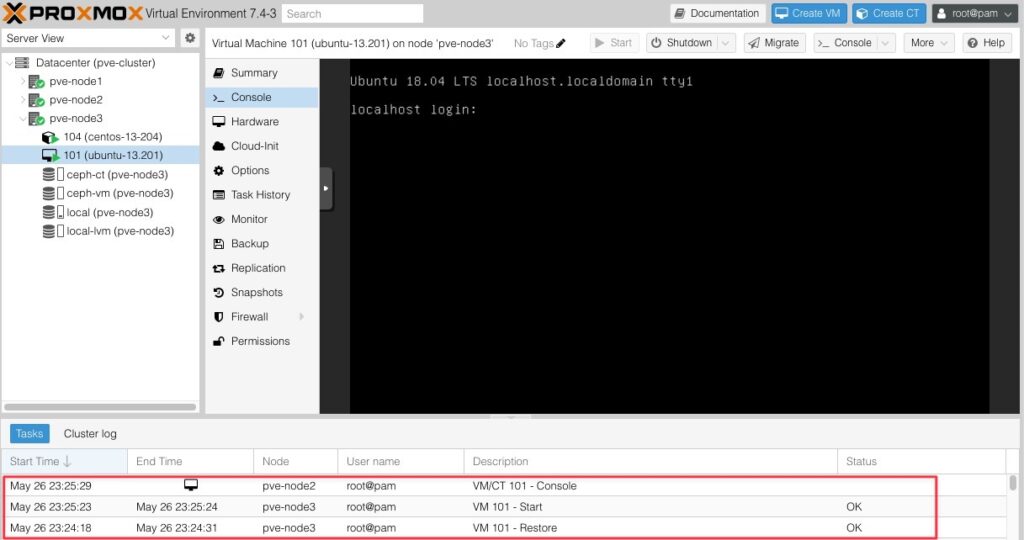Sort by the Status column header
This screenshot has width=1024, height=540.
[x=921, y=461]
